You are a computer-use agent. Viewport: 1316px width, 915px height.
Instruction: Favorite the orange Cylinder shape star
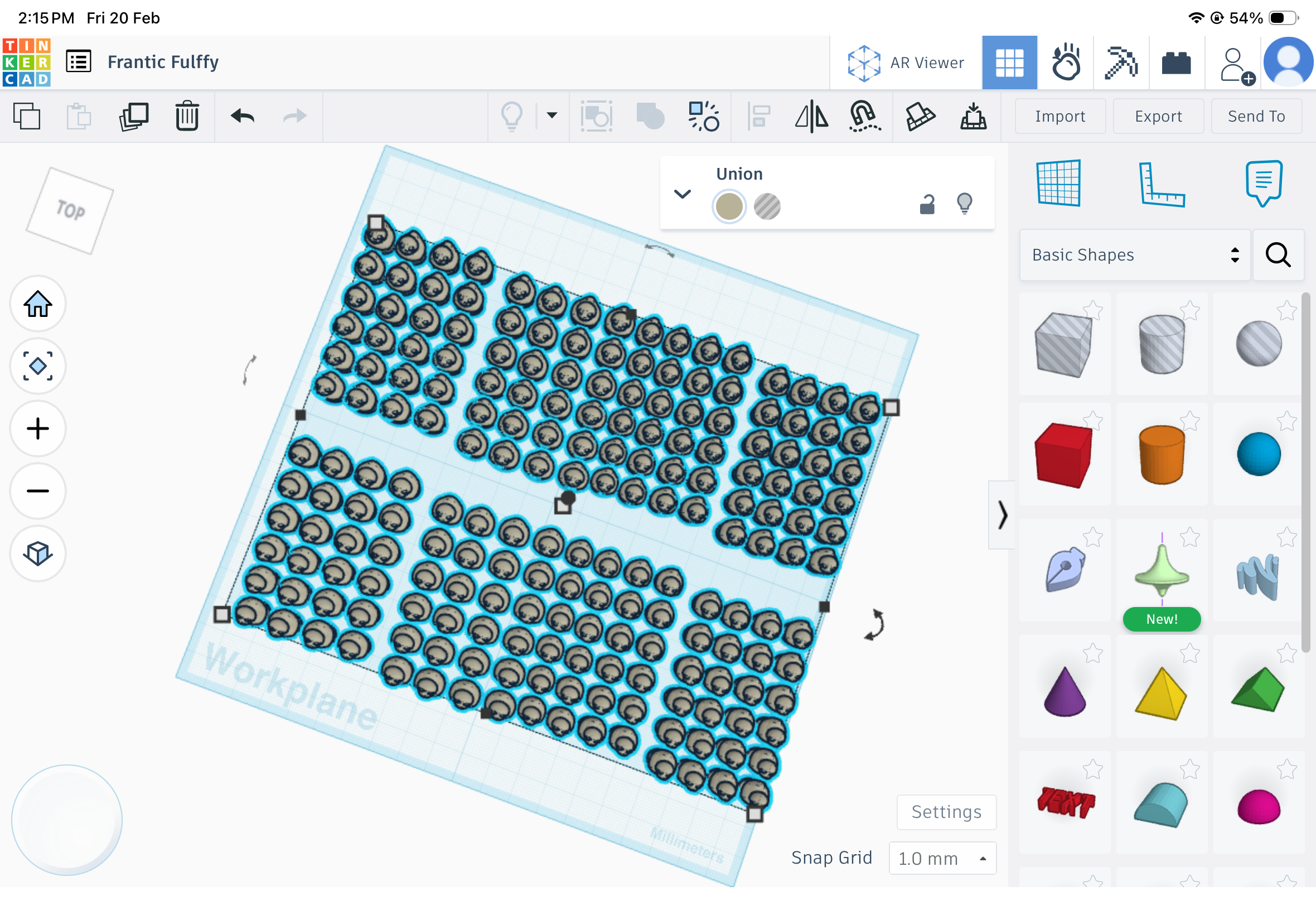click(1190, 421)
